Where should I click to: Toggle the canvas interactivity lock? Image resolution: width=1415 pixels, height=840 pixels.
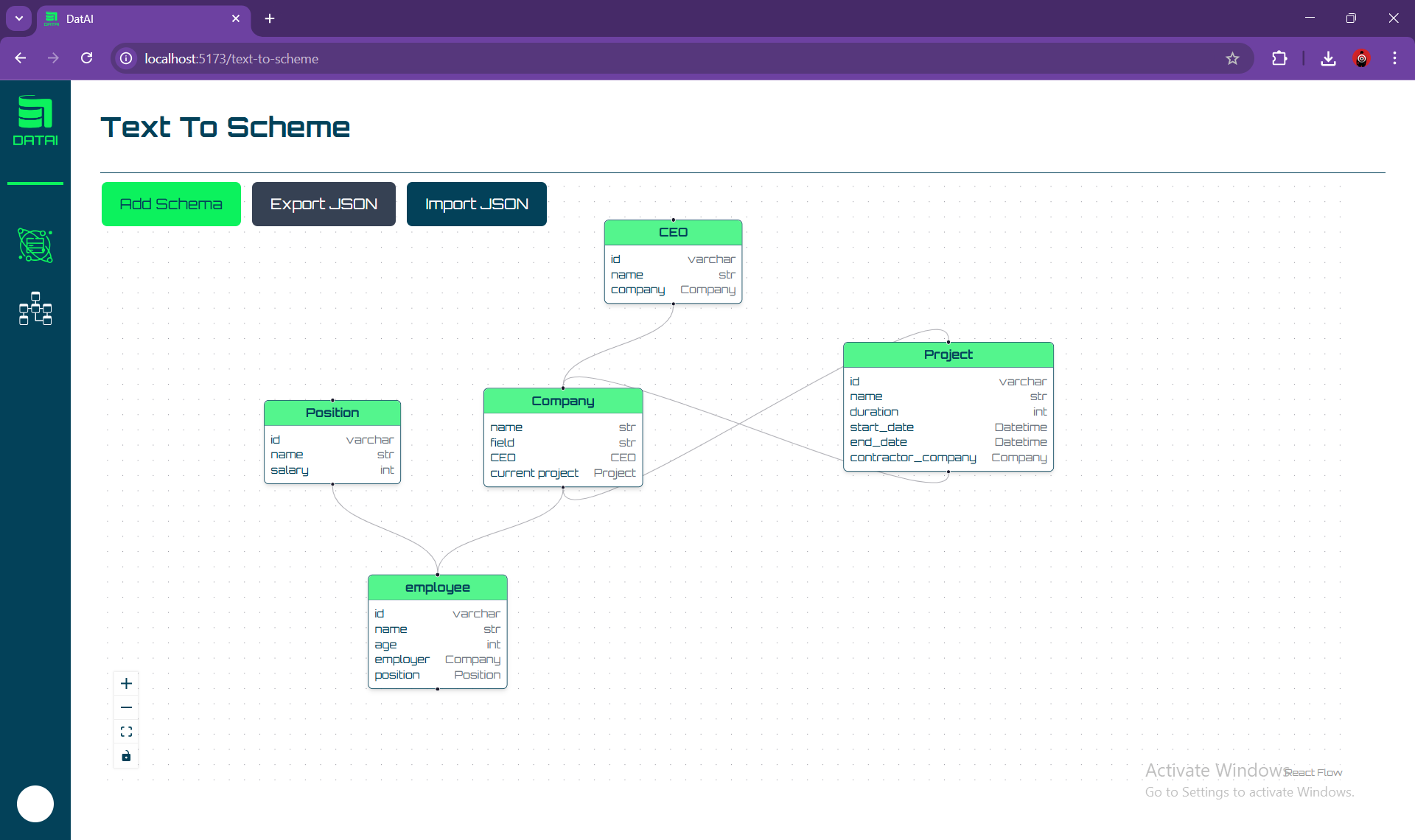click(126, 756)
